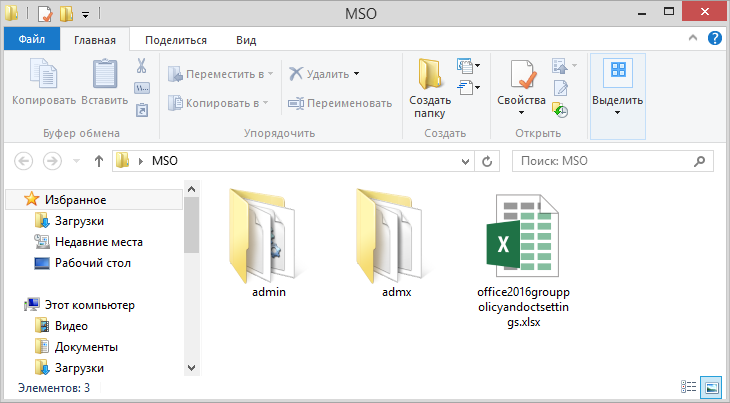Click the Open icon with dropdown arrow
Viewport: 730px width, 403px height.
click(x=564, y=66)
